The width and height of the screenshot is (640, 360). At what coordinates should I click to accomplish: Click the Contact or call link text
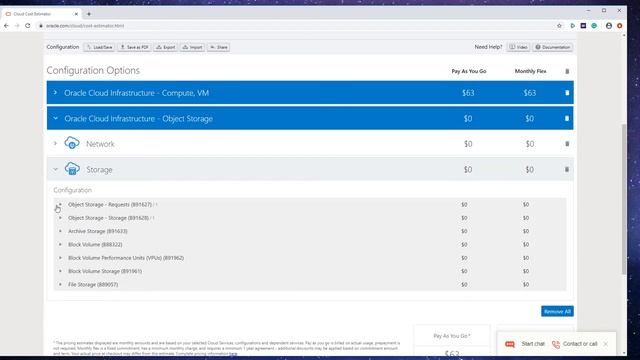pyautogui.click(x=580, y=344)
